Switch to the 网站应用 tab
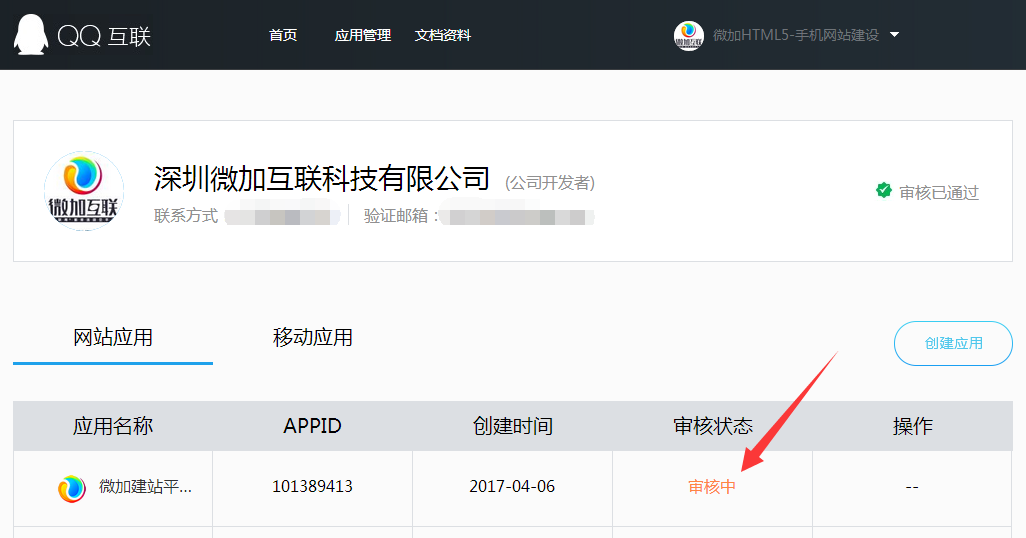 click(113, 337)
